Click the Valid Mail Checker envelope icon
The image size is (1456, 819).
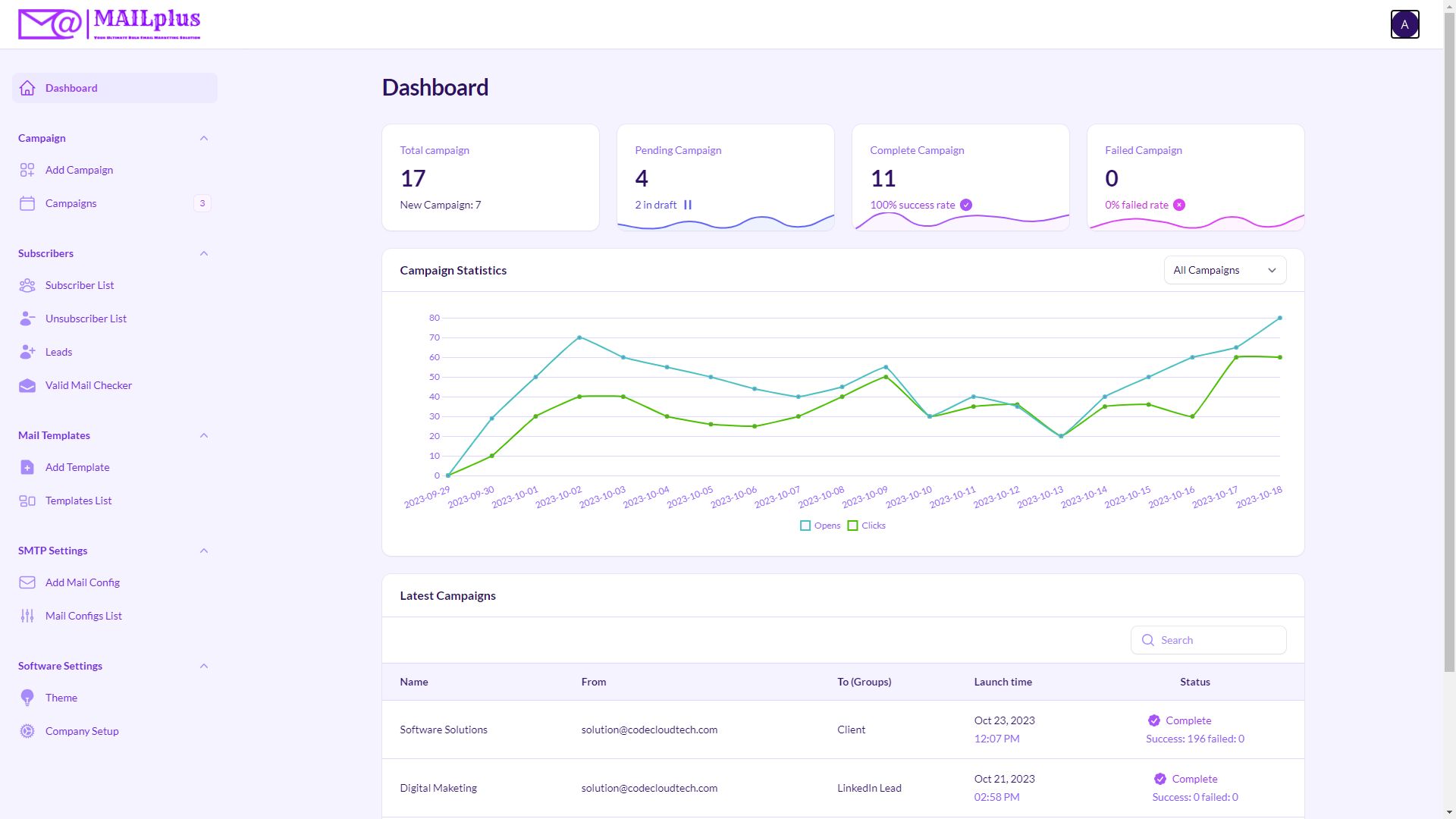27,385
